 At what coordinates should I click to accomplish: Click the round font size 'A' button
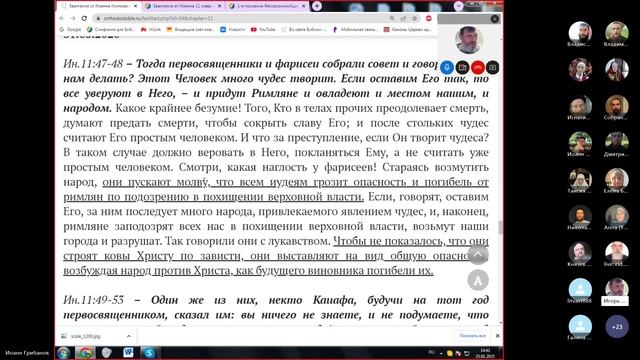tap(478, 280)
